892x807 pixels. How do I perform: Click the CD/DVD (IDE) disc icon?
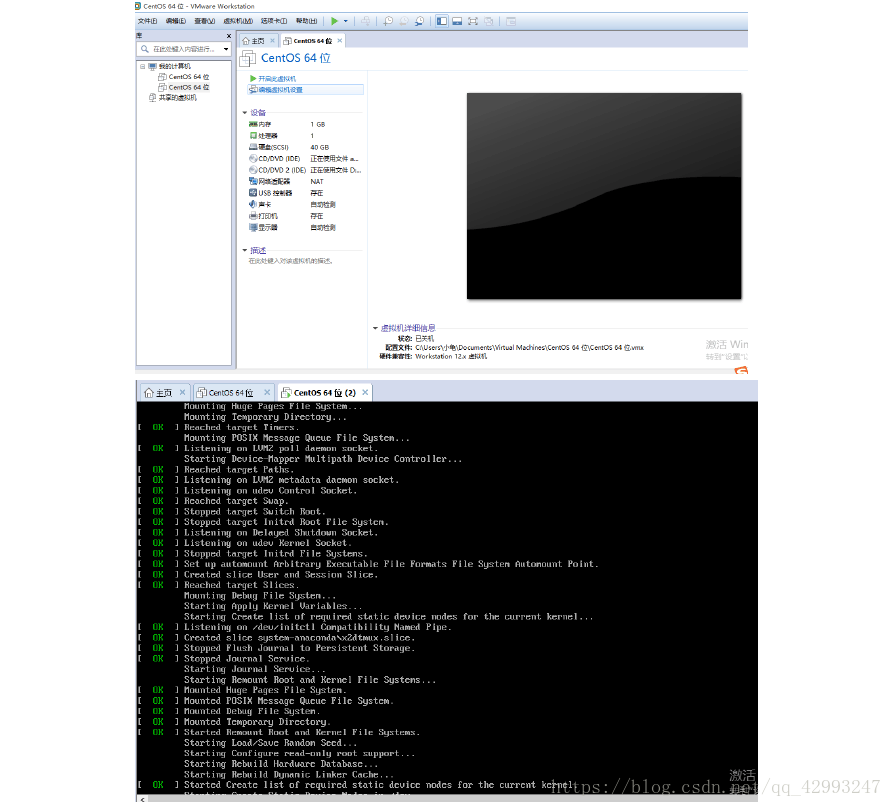pyautogui.click(x=253, y=158)
